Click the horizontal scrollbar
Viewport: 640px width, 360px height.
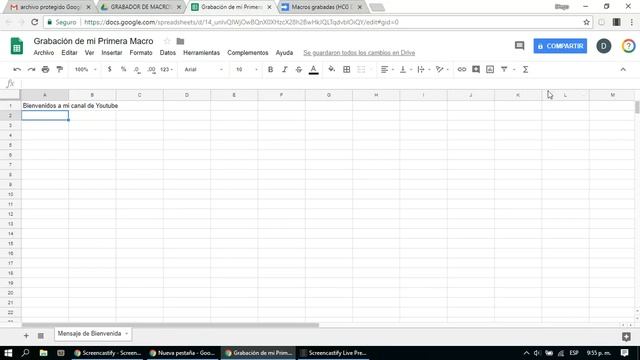click(x=170, y=325)
